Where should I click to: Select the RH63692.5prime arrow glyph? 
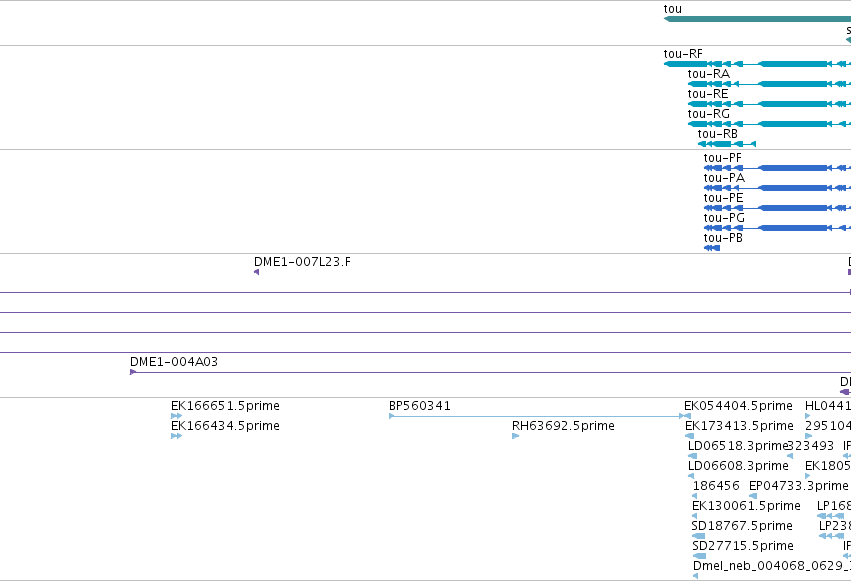click(x=515, y=436)
